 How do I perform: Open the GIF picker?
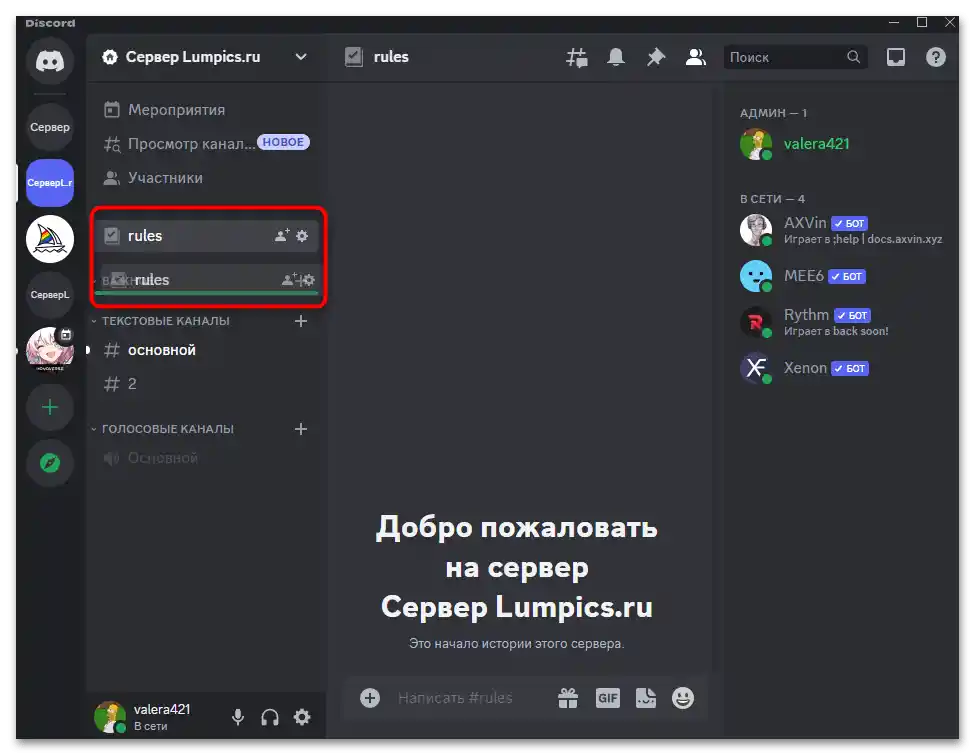coord(607,697)
